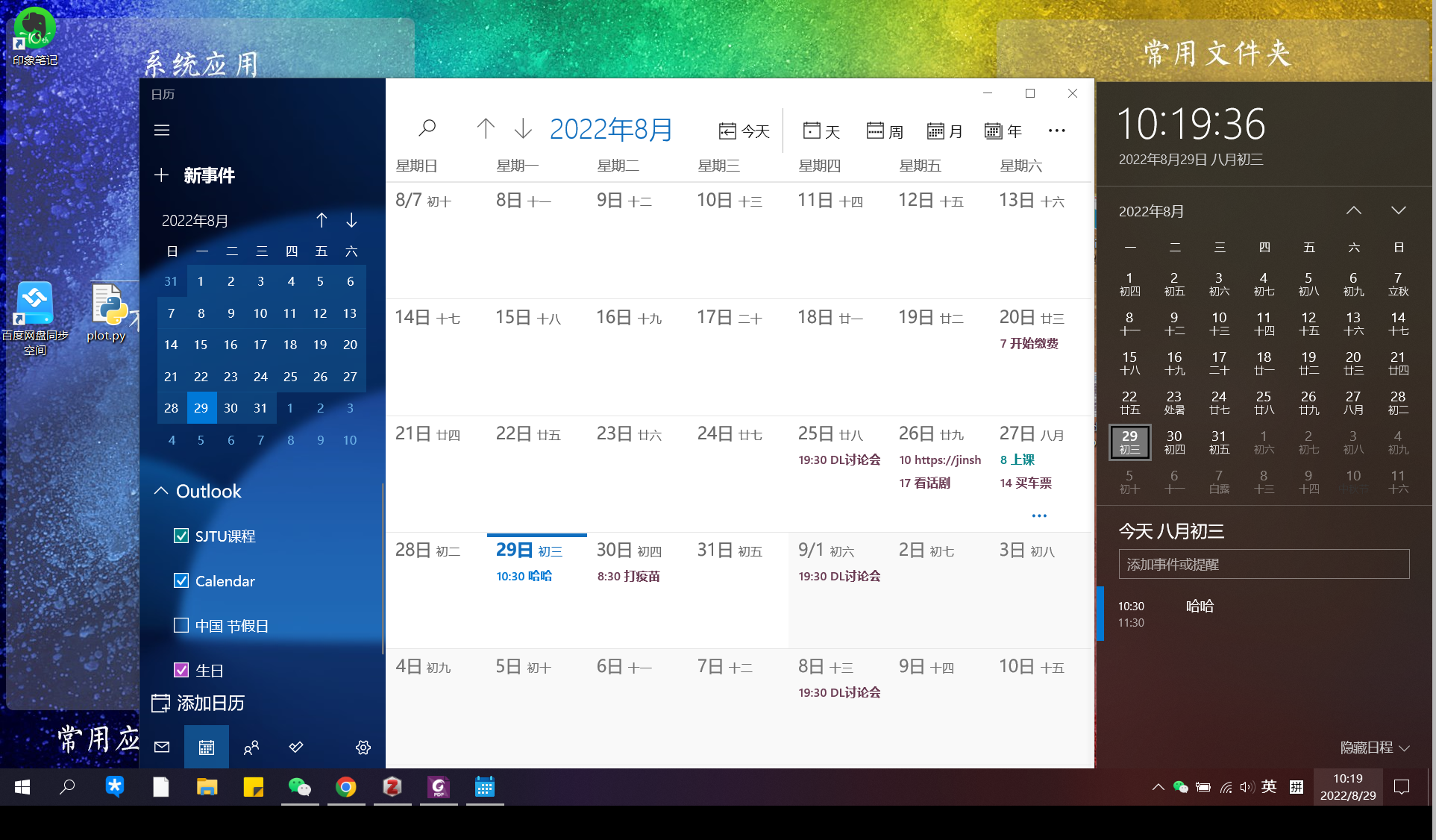Click the volume speaker tray icon
Viewport: 1436px width, 840px height.
(1247, 786)
